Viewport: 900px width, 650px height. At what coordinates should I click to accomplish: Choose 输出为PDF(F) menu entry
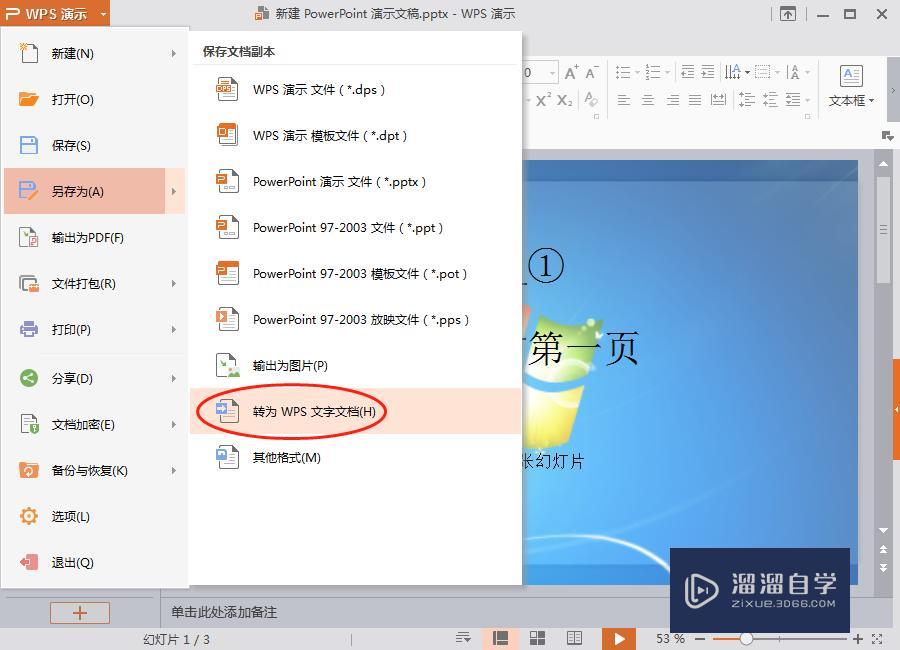point(95,237)
